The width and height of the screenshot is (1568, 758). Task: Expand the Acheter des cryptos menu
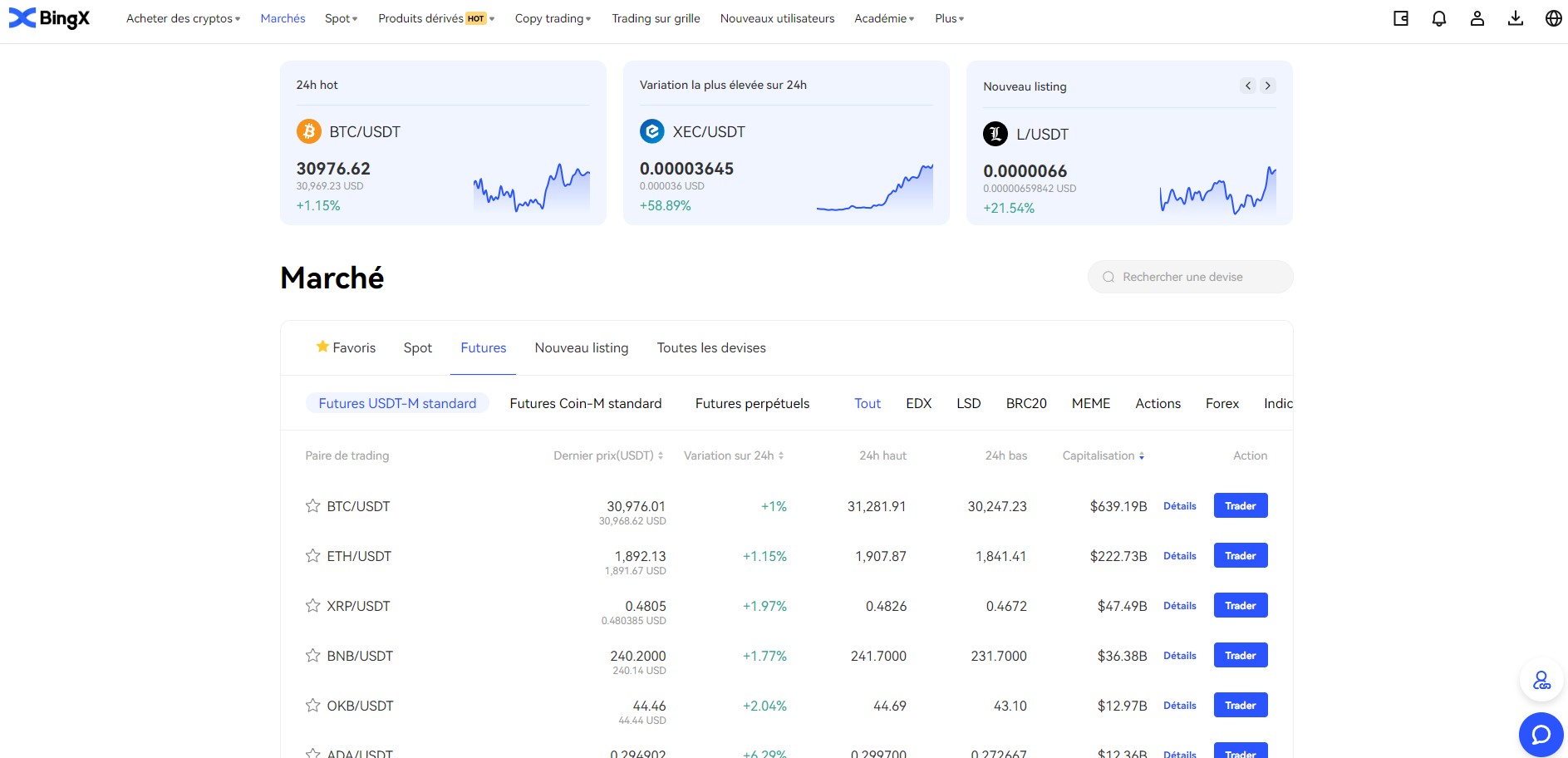[183, 18]
